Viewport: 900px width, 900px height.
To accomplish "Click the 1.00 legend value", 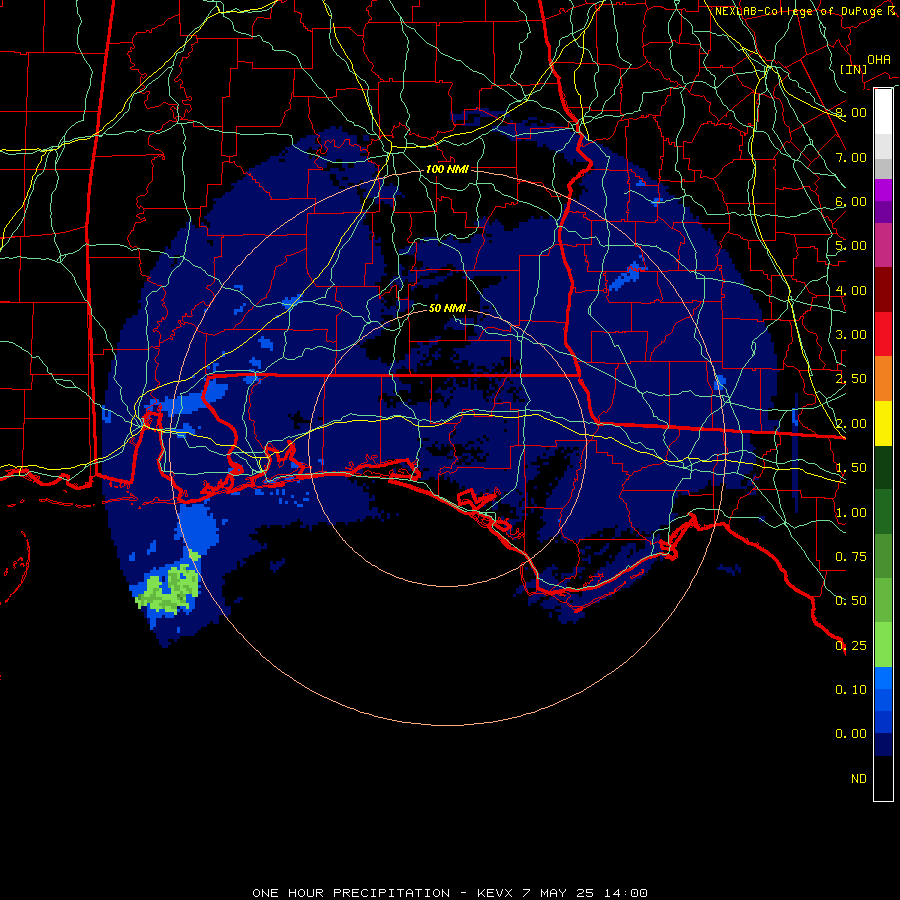I will [x=851, y=513].
